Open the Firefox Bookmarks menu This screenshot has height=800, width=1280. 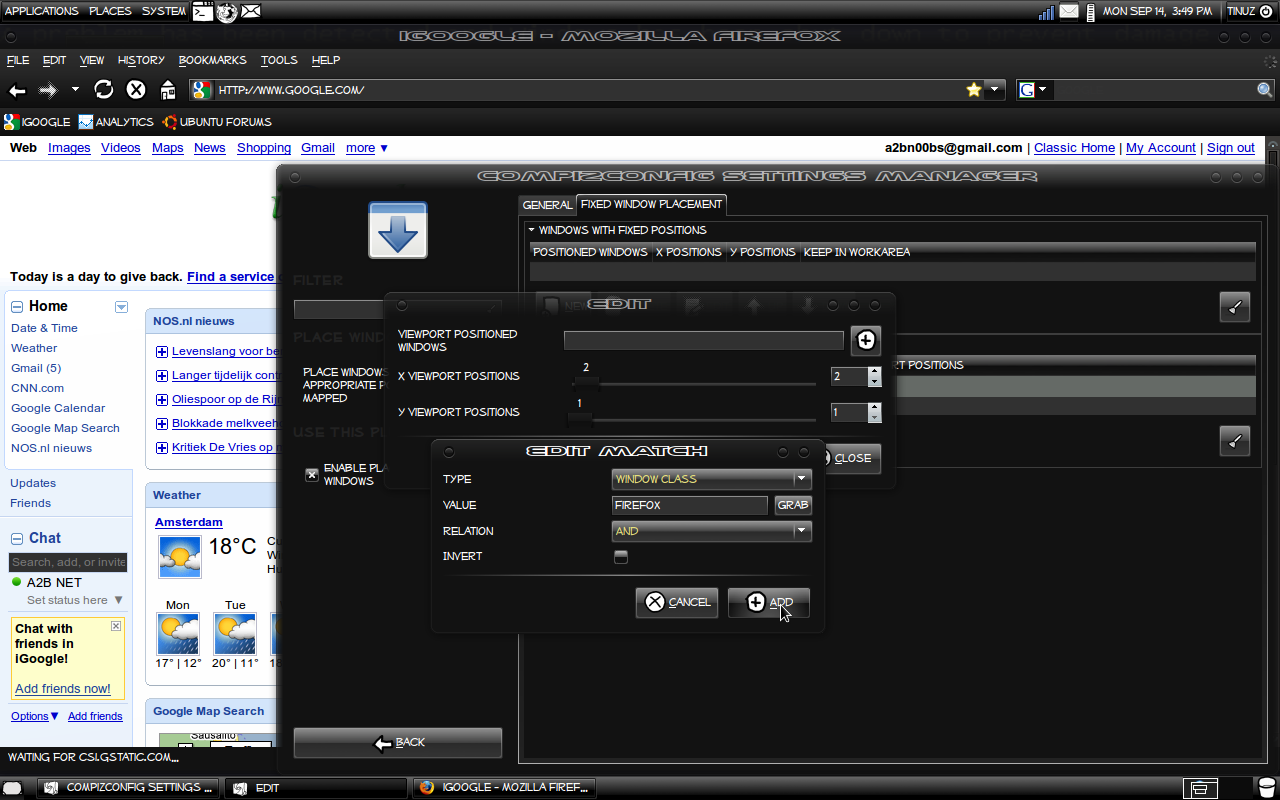[213, 60]
